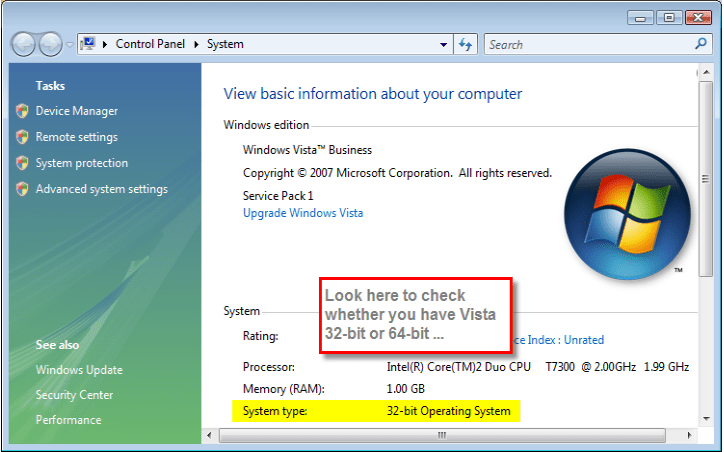Expand the arrow before Control Panel breadcrumb

click(x=105, y=44)
